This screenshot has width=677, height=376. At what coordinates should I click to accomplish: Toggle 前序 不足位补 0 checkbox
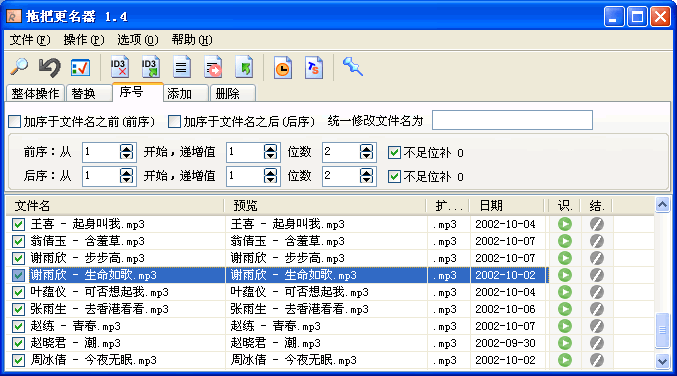[394, 152]
